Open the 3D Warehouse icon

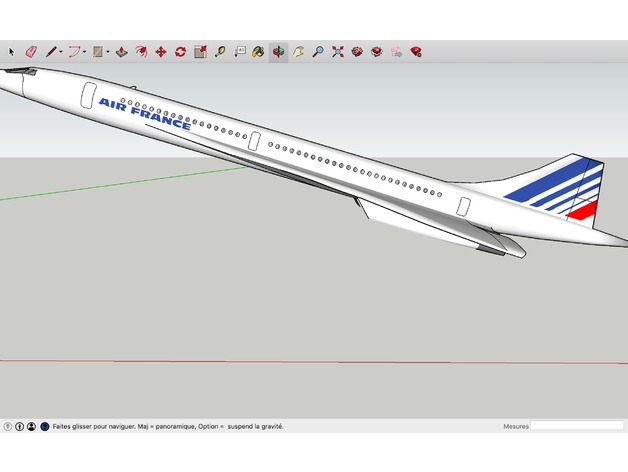pyautogui.click(x=357, y=52)
